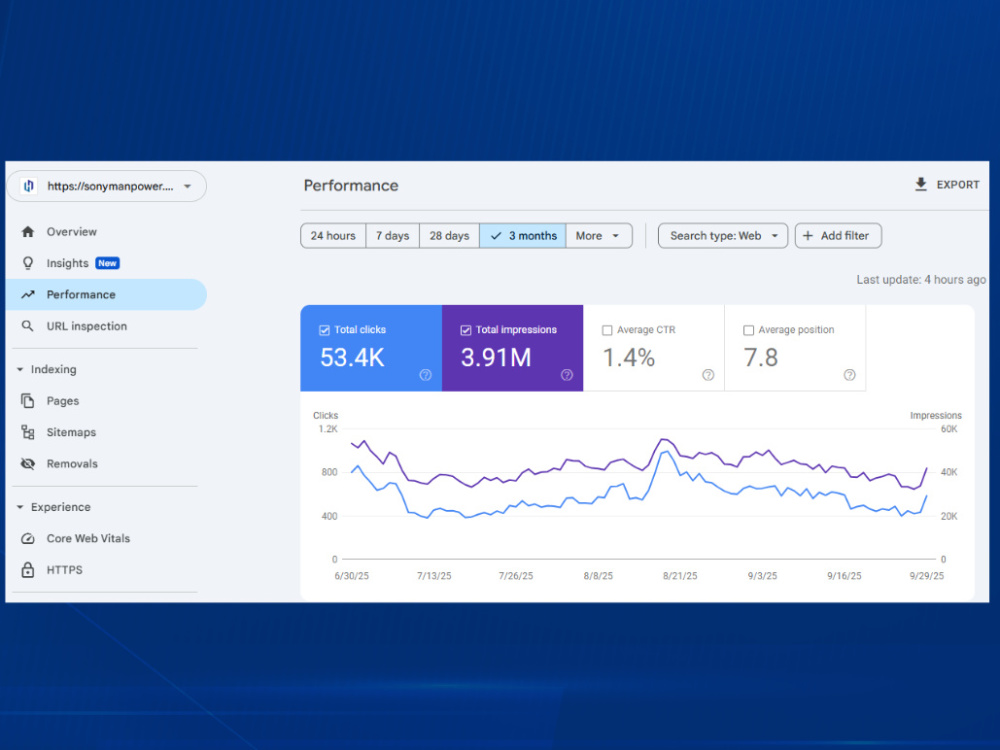Click the Performance trend-line icon
The width and height of the screenshot is (1000, 750).
point(27,295)
